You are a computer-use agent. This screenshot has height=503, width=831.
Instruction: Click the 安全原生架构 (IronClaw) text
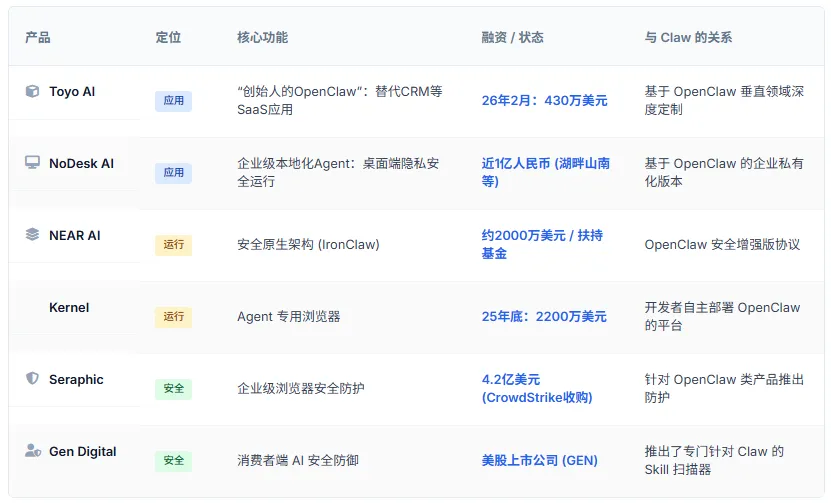308,245
